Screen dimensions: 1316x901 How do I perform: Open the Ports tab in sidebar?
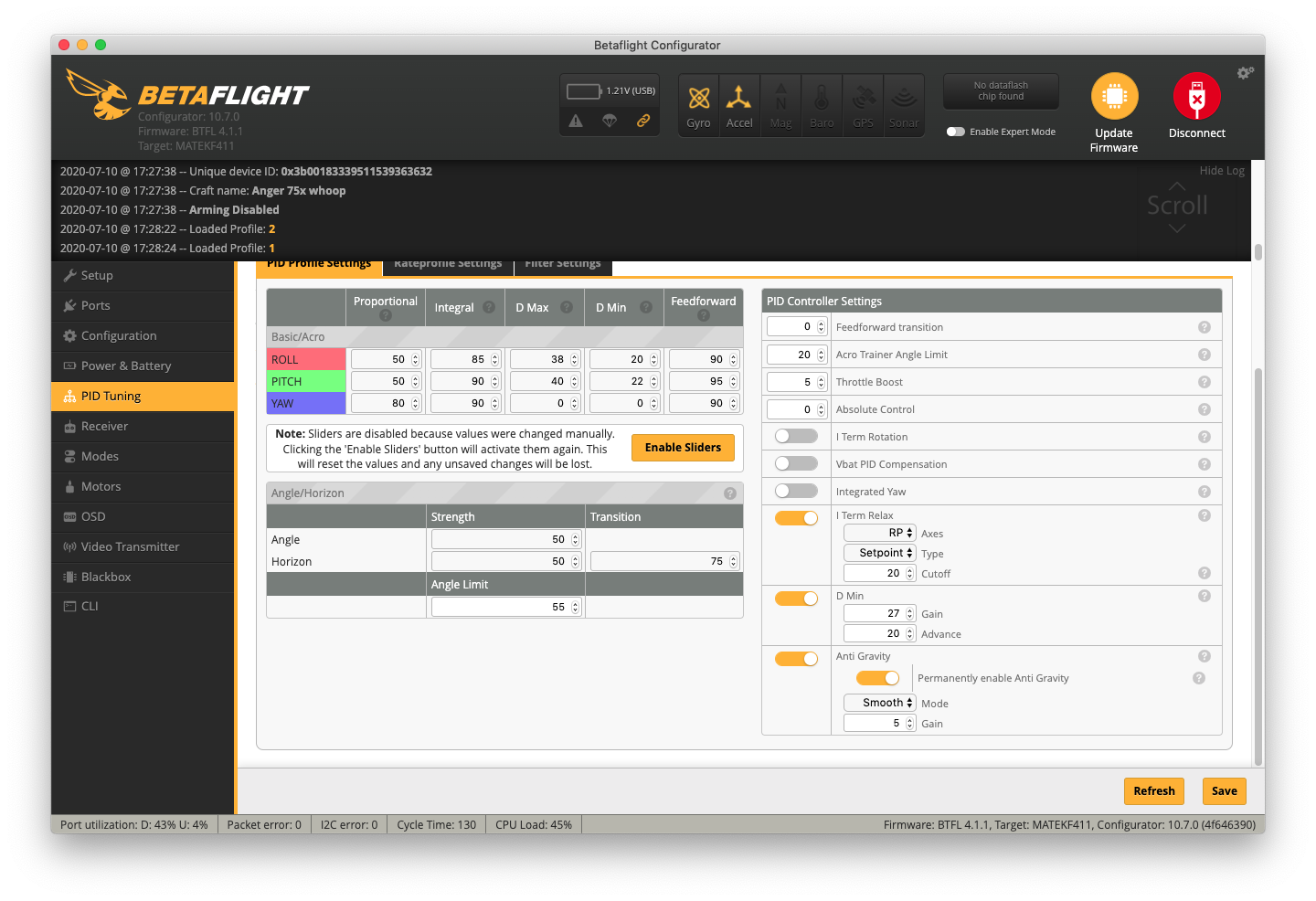(x=143, y=305)
